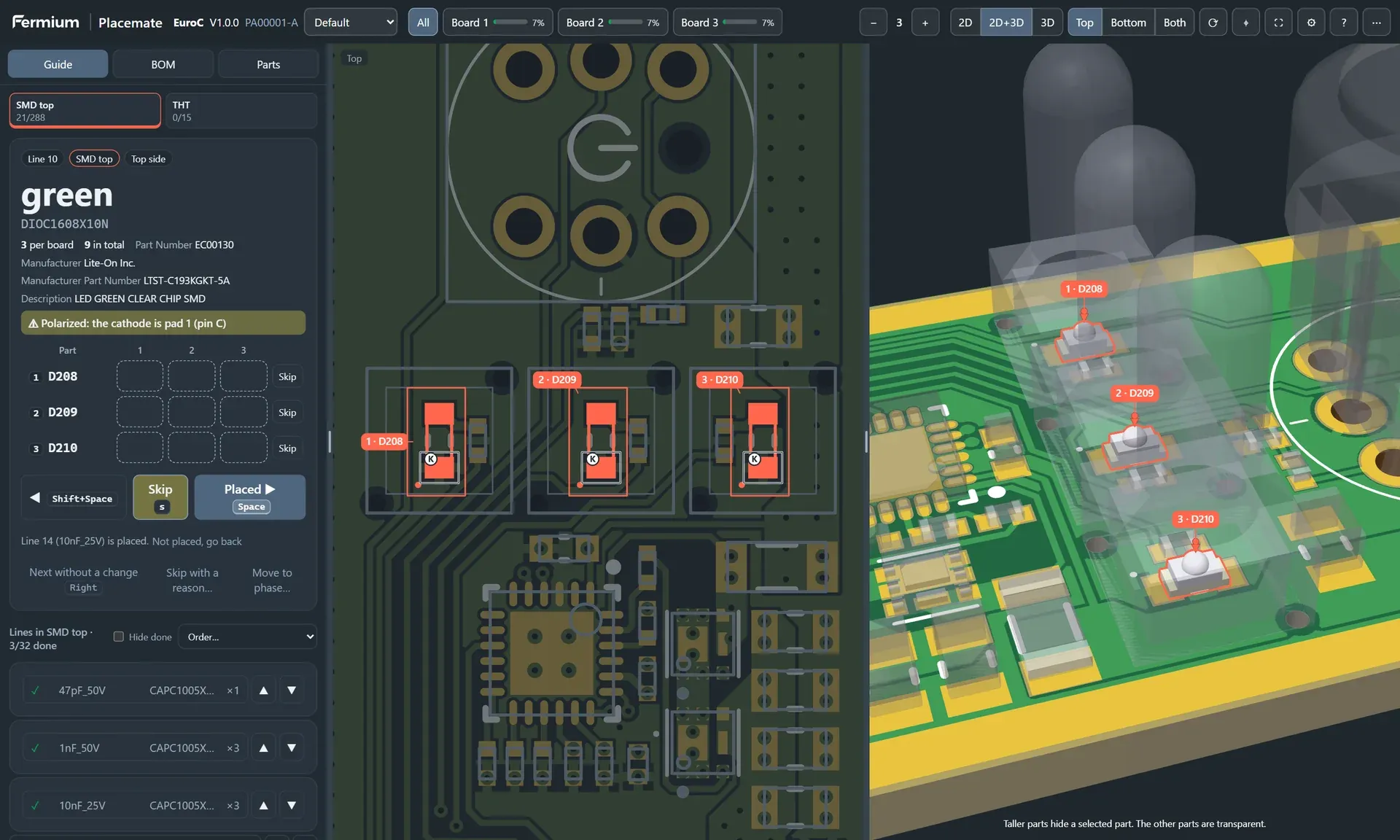This screenshot has height=840, width=1400.
Task: Click the 1 · D208 marker in the 3D view
Action: 1084,289
